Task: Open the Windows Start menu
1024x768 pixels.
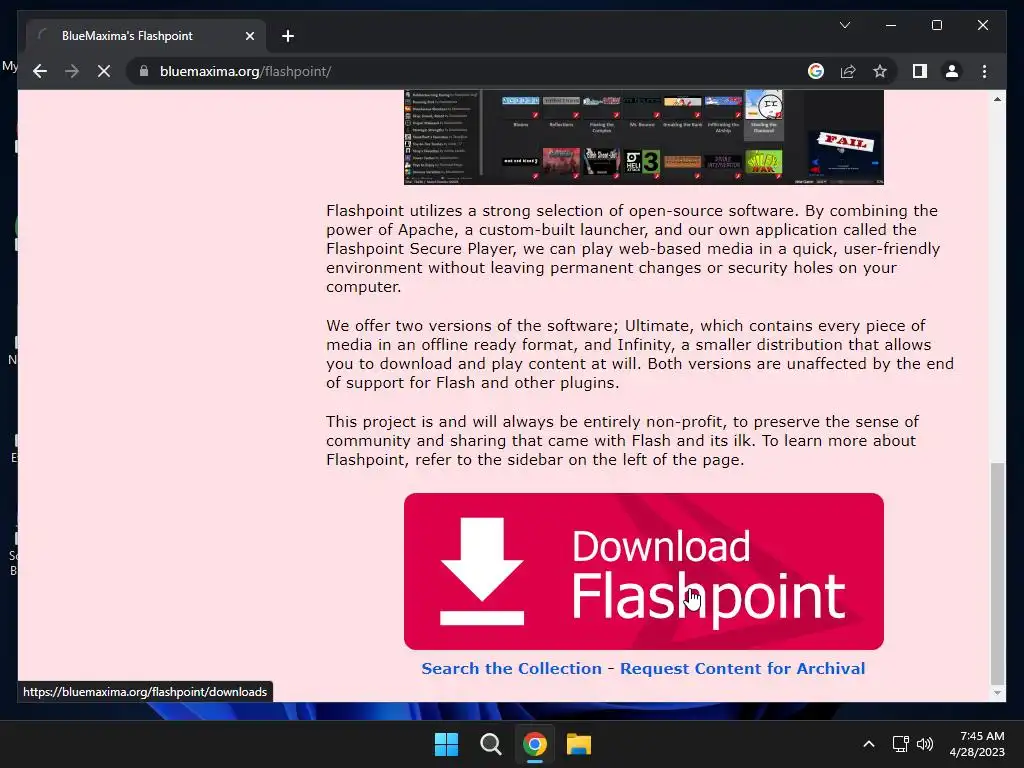Action: click(x=447, y=744)
